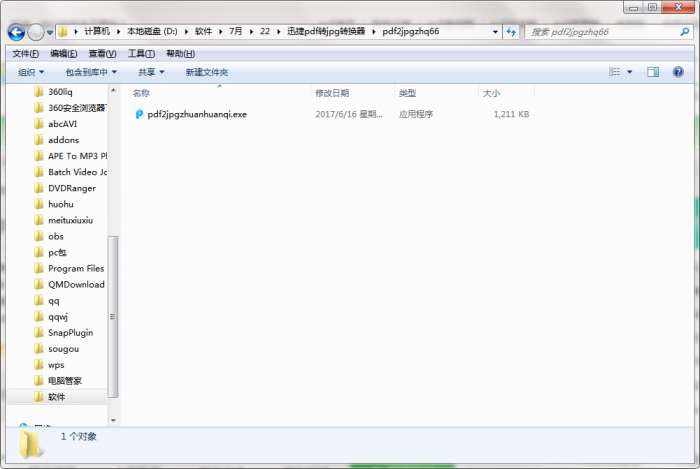This screenshot has width=700, height=469.
Task: Click the navigation pane scroll down arrow
Action: point(113,420)
